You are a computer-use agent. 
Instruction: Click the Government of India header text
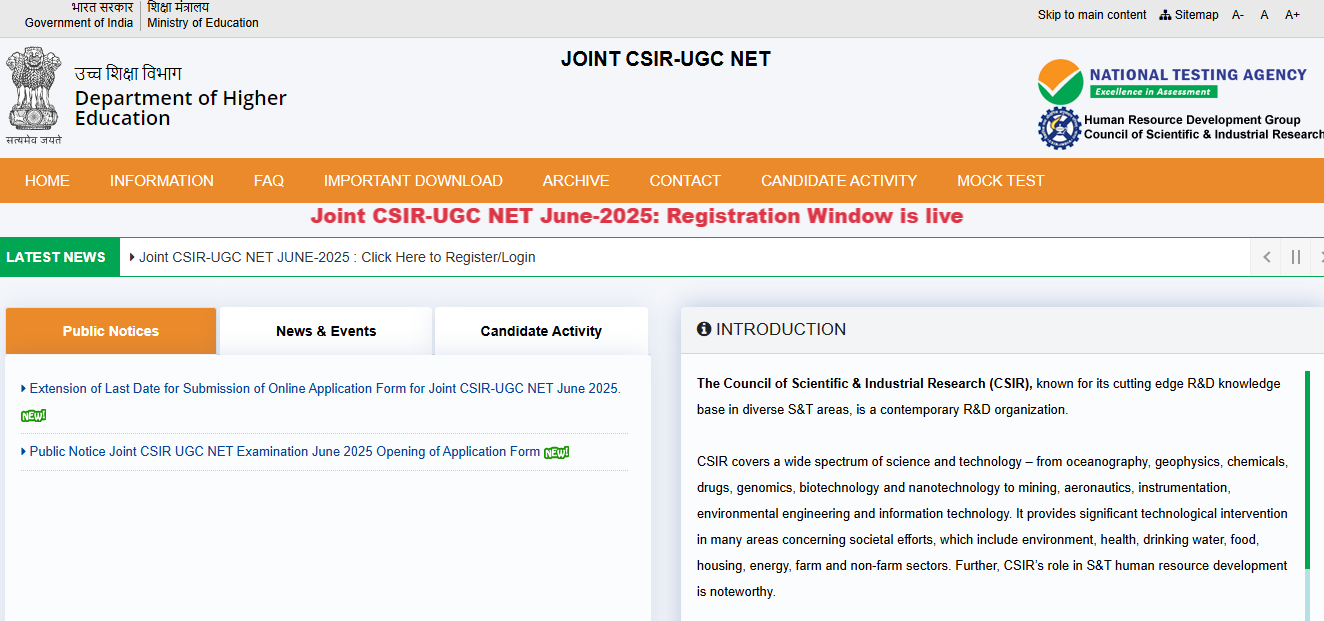click(79, 22)
